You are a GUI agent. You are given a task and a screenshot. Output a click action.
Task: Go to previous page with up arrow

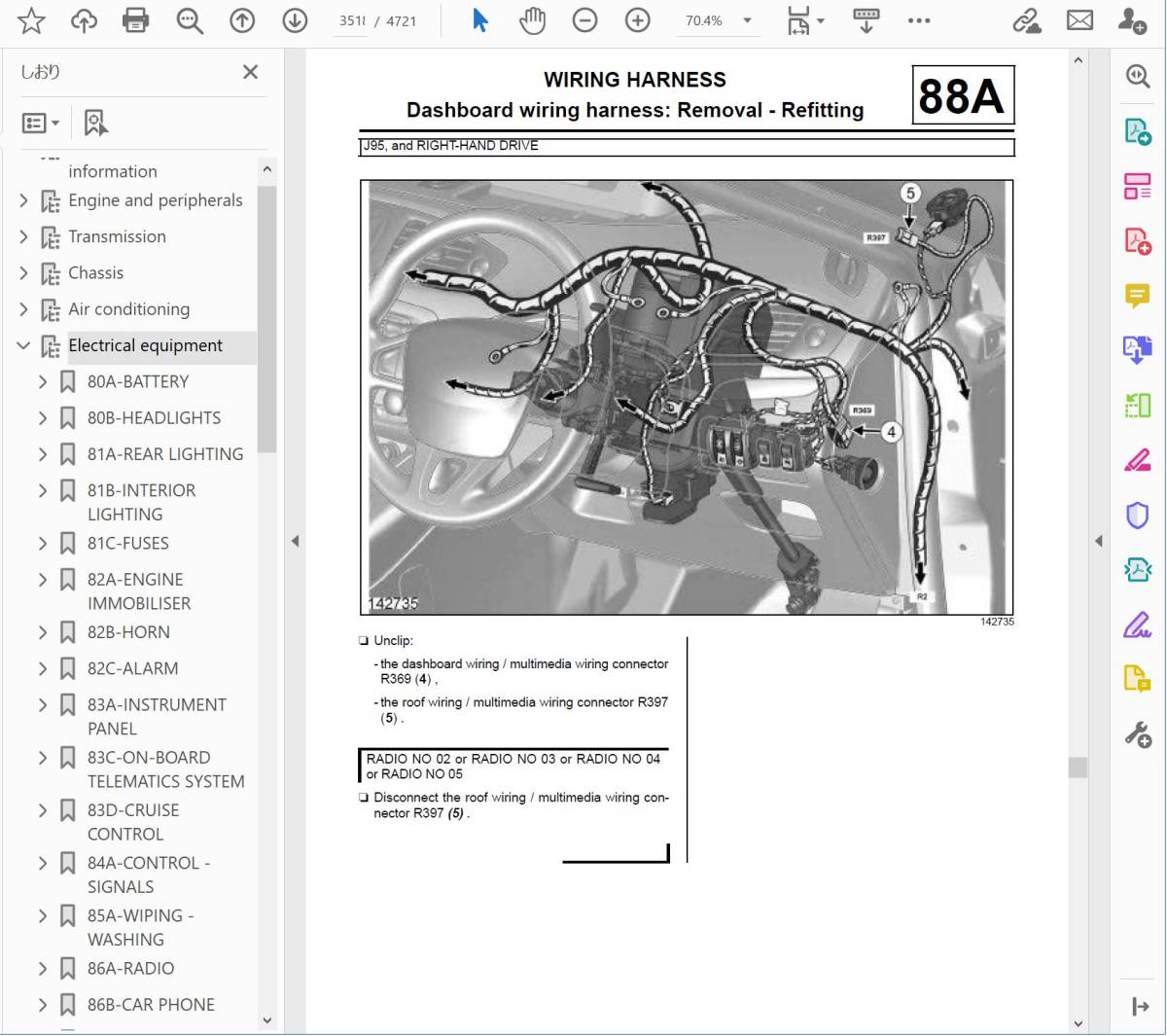pyautogui.click(x=242, y=20)
